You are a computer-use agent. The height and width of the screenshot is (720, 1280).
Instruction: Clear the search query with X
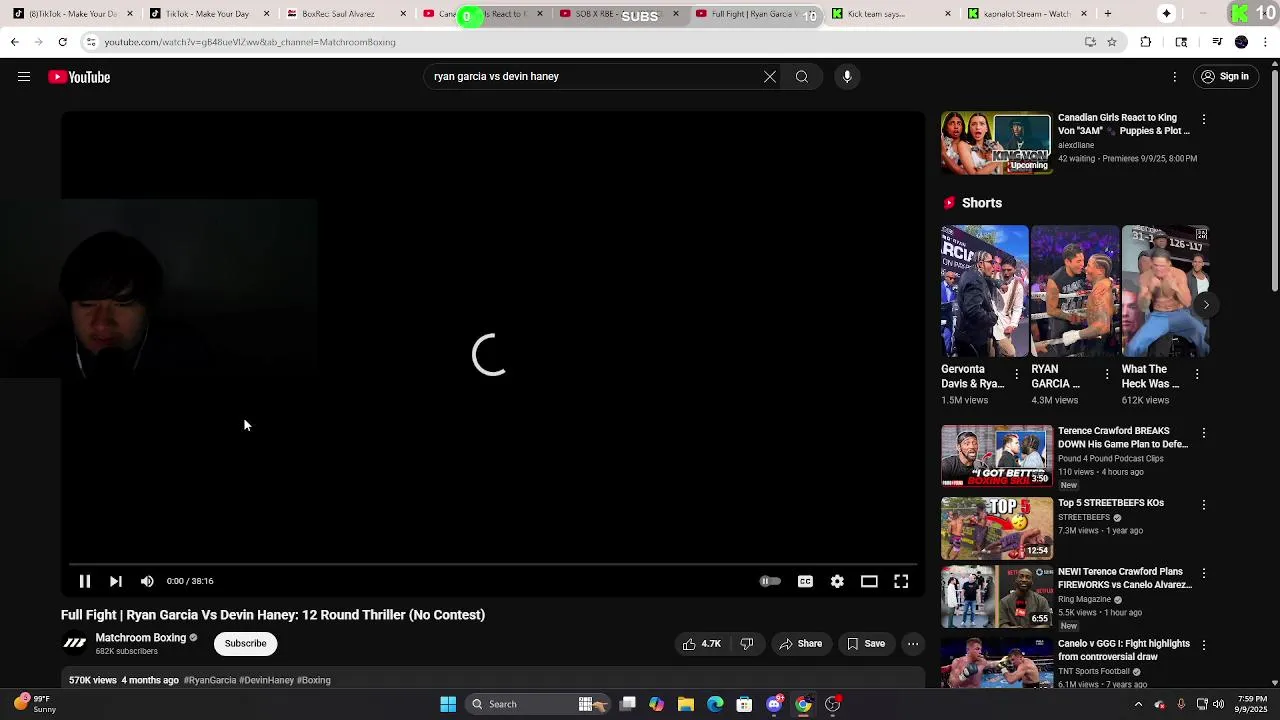click(770, 77)
